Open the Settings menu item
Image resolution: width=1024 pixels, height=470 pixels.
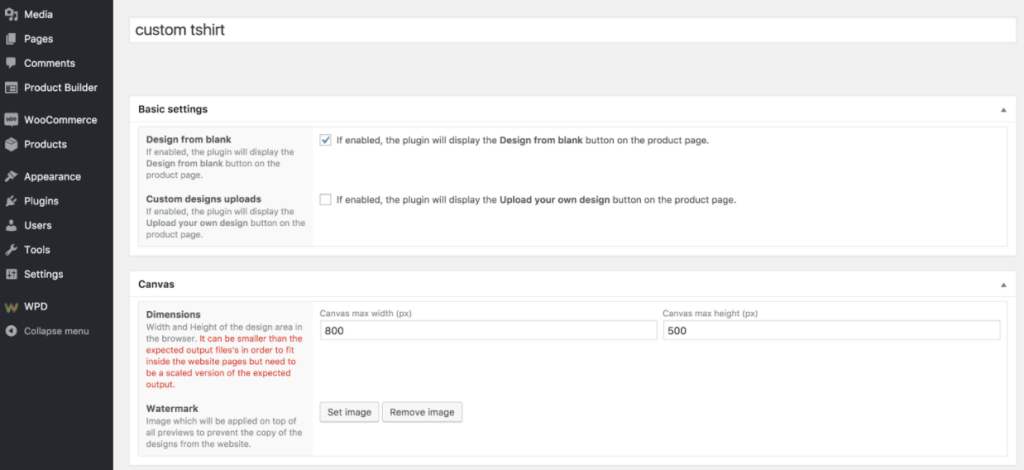coord(43,274)
